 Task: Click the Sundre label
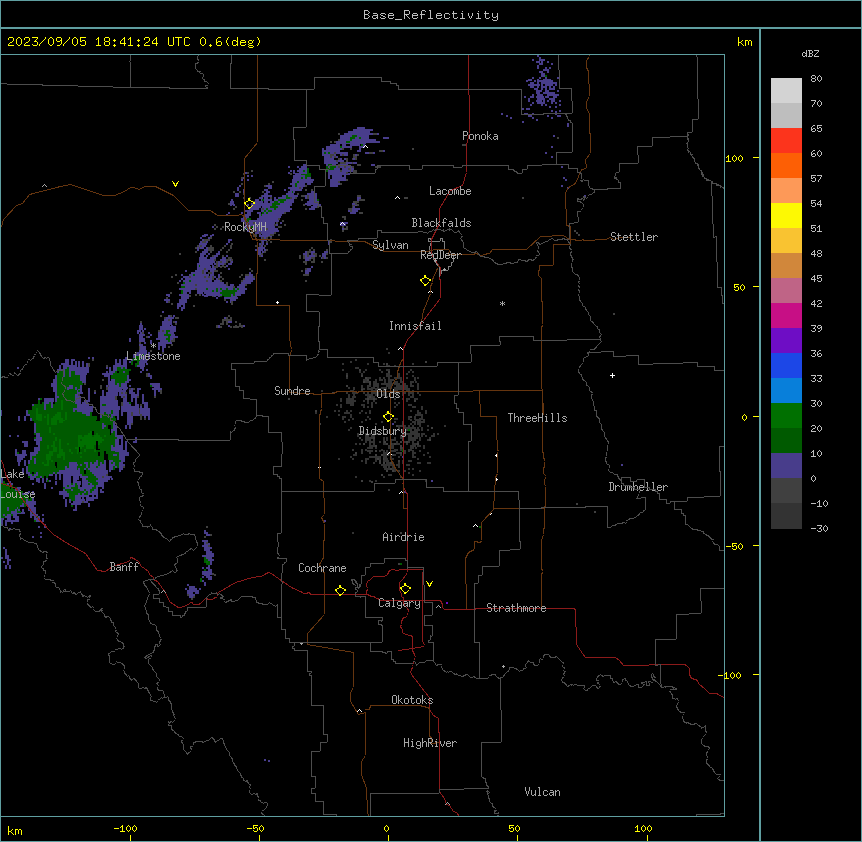coord(292,391)
